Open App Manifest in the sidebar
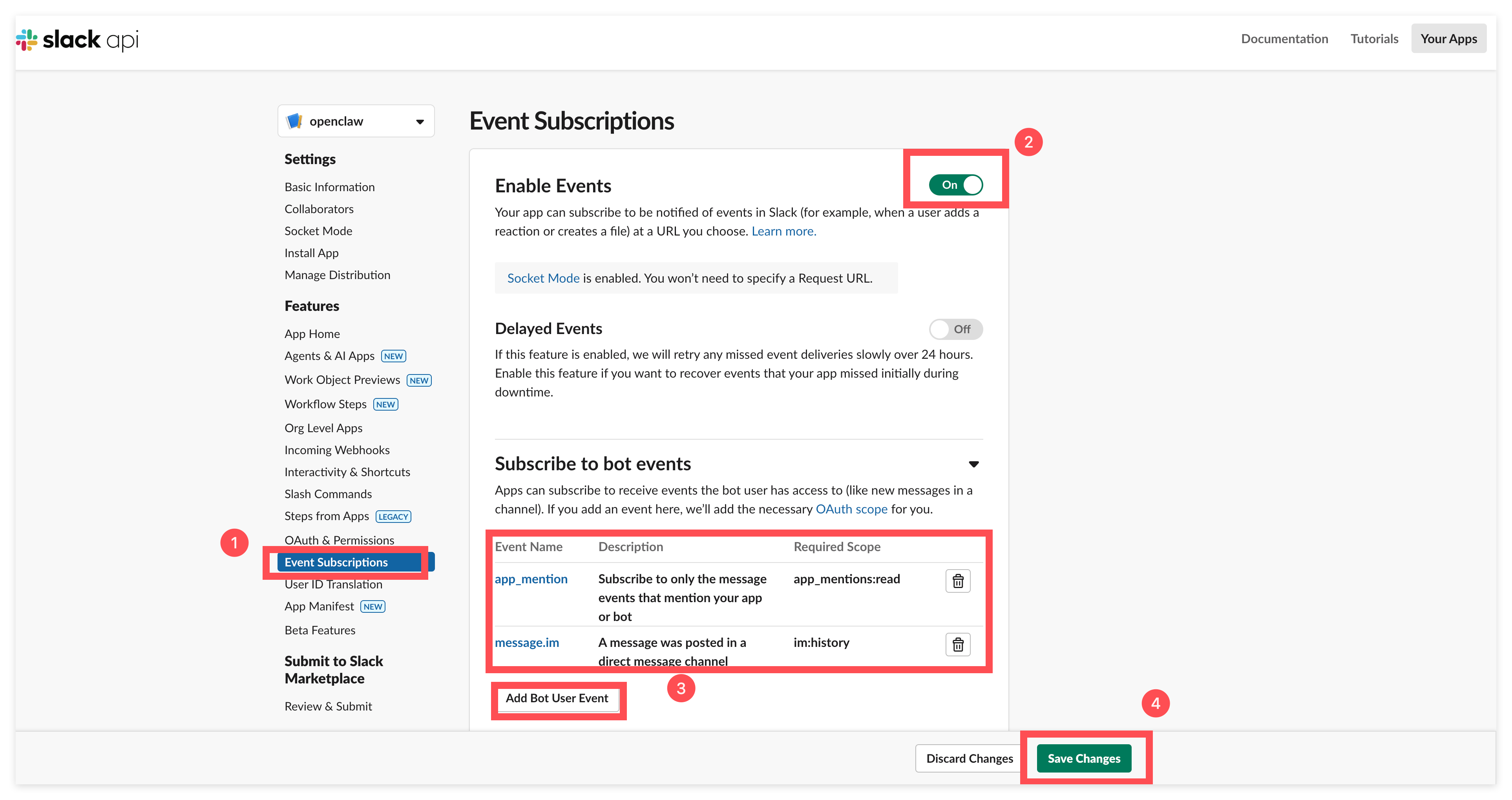This screenshot has width=1512, height=800. pos(319,606)
